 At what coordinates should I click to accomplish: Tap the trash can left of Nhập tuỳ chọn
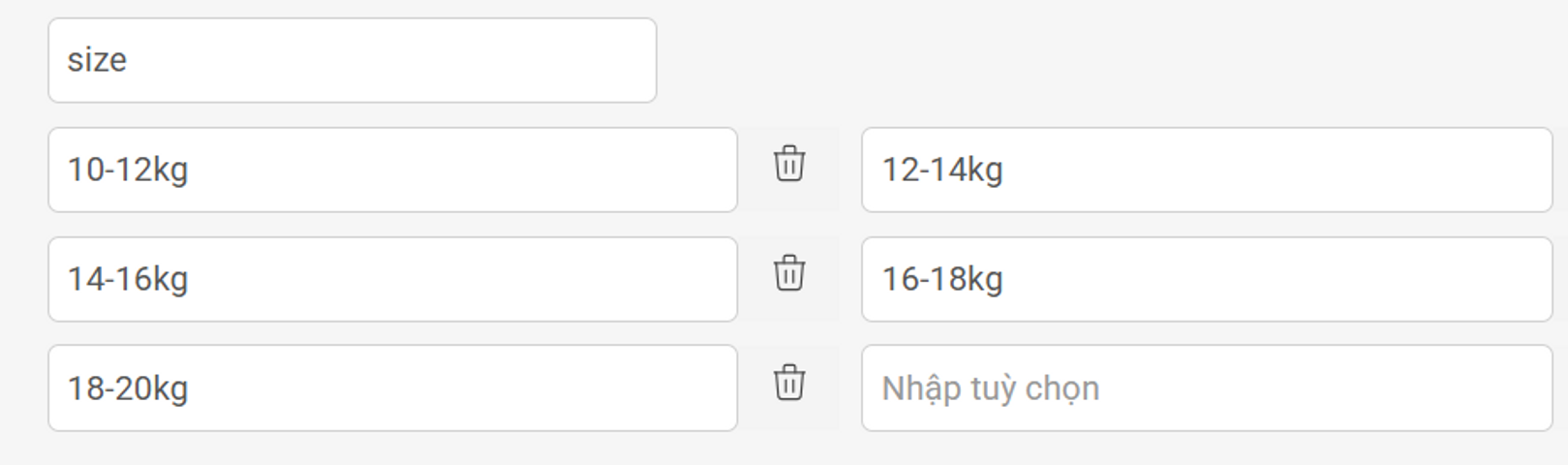tap(788, 383)
